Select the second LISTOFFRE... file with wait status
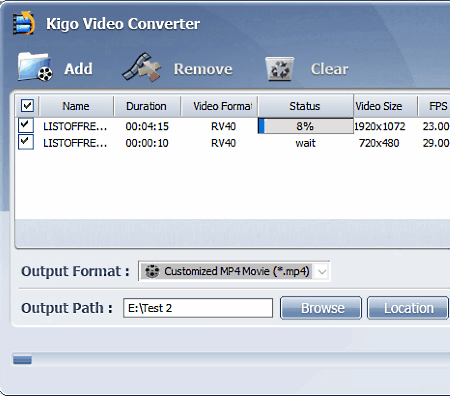This screenshot has width=450, height=396. point(75,143)
